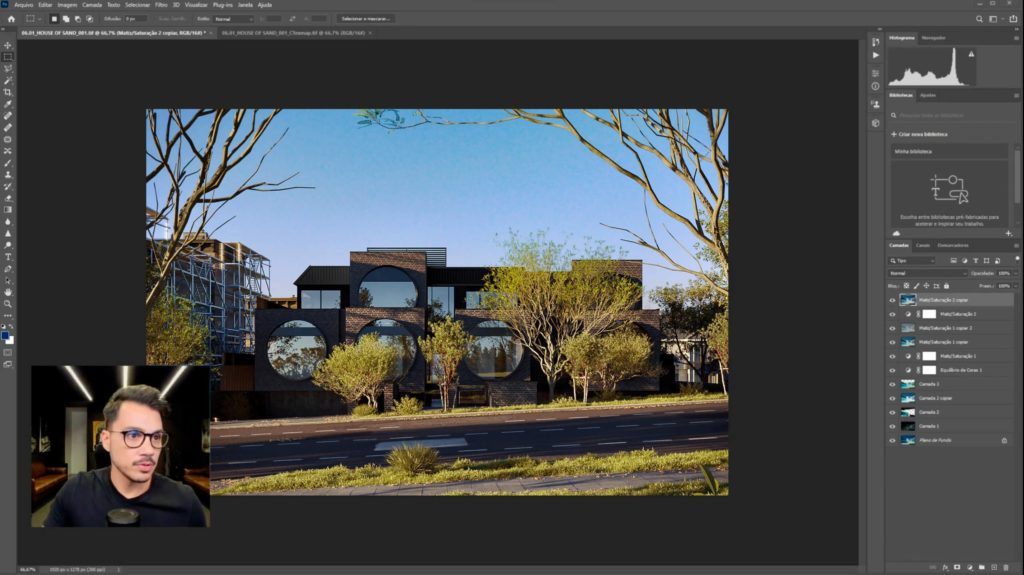Add a layer mask using bottom icon
The height and width of the screenshot is (575, 1024).
957,567
